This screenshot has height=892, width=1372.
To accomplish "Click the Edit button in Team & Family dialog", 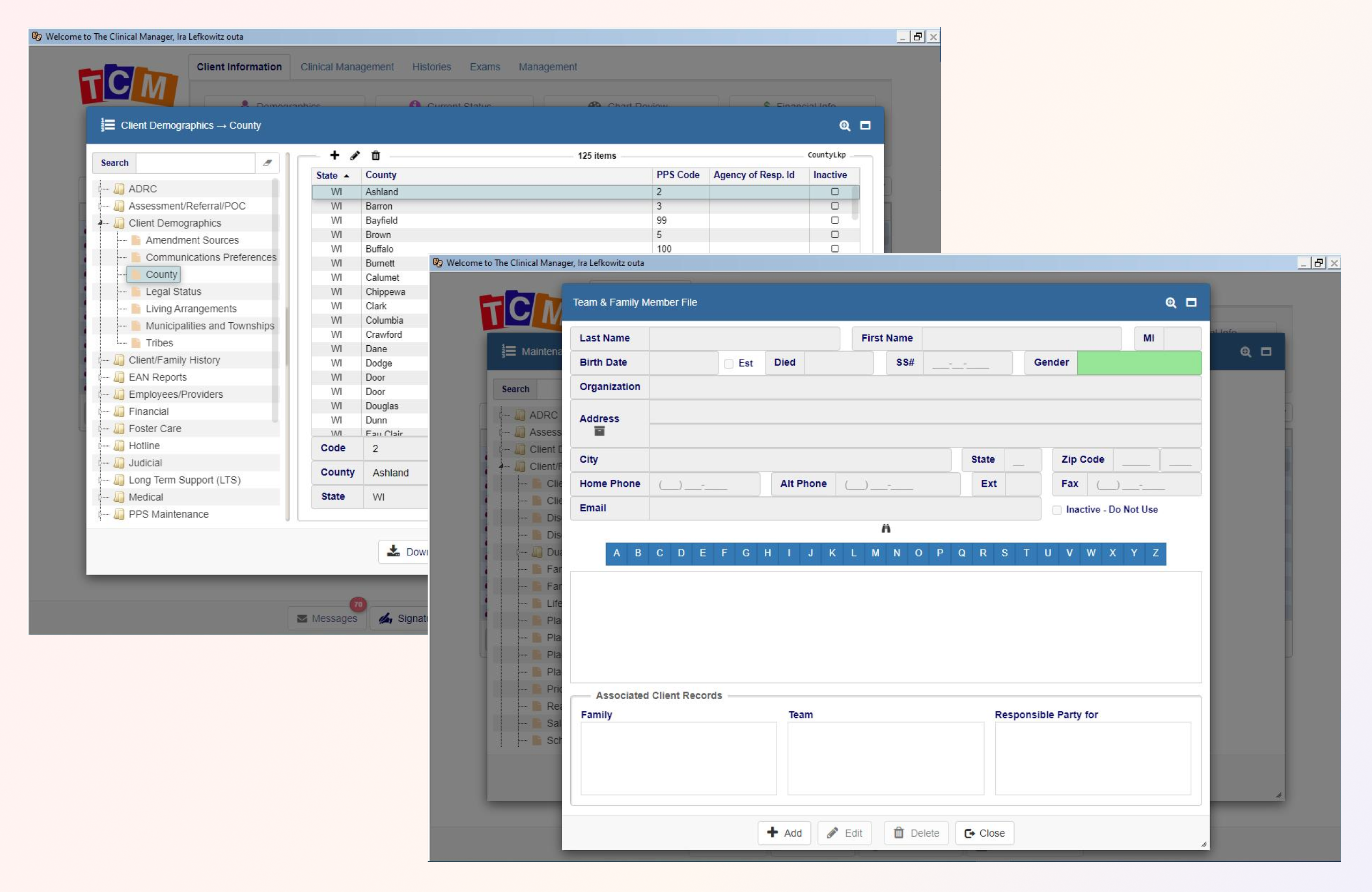I will (x=845, y=833).
